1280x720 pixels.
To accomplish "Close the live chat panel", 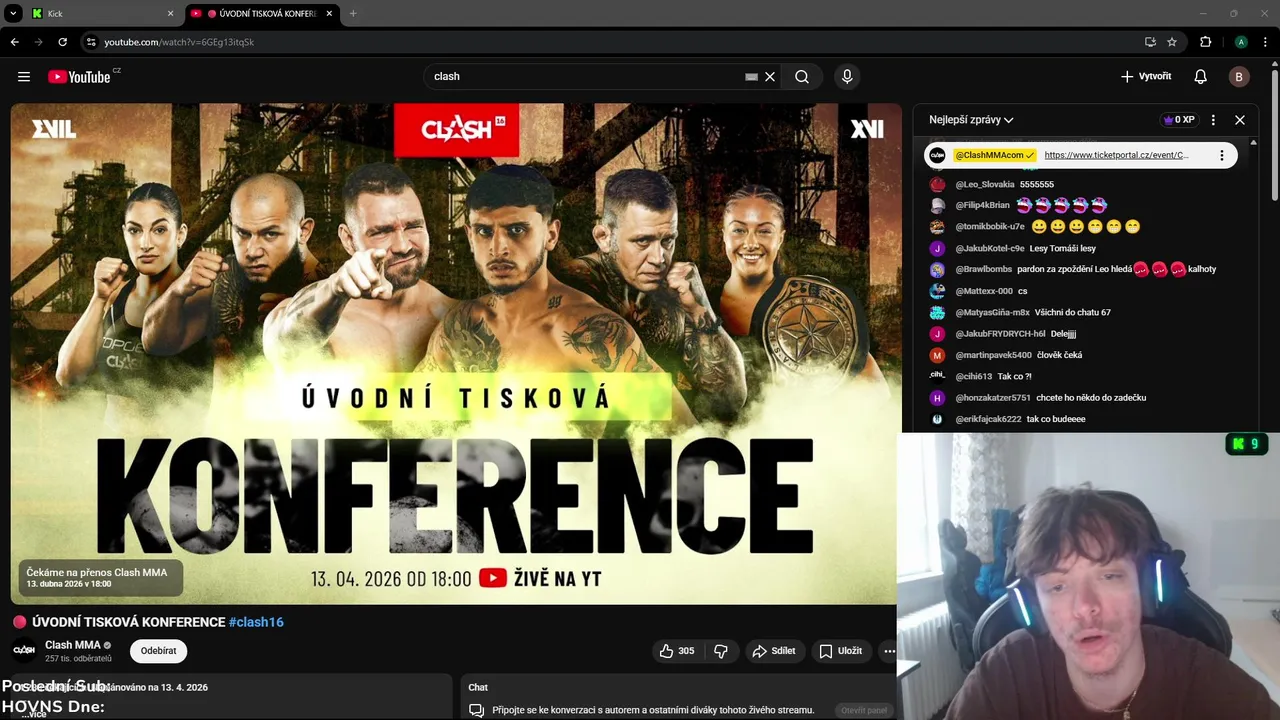I will (1240, 120).
